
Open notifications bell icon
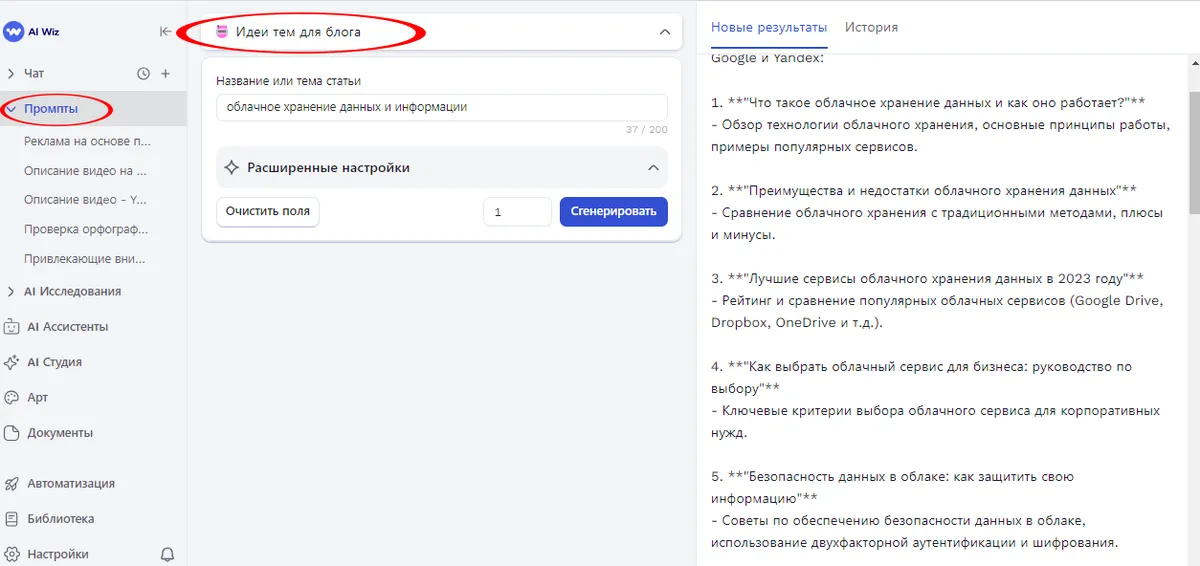coord(167,554)
